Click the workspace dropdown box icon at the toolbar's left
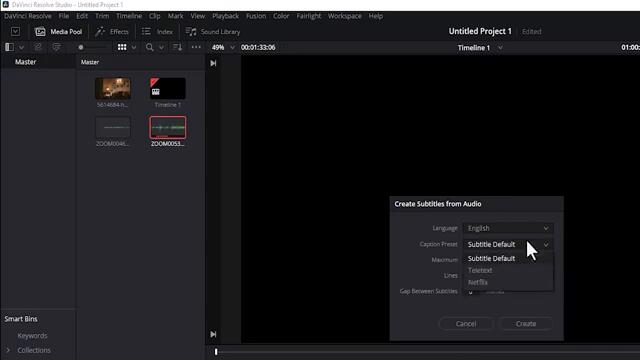The height and width of the screenshot is (360, 640). (16, 31)
